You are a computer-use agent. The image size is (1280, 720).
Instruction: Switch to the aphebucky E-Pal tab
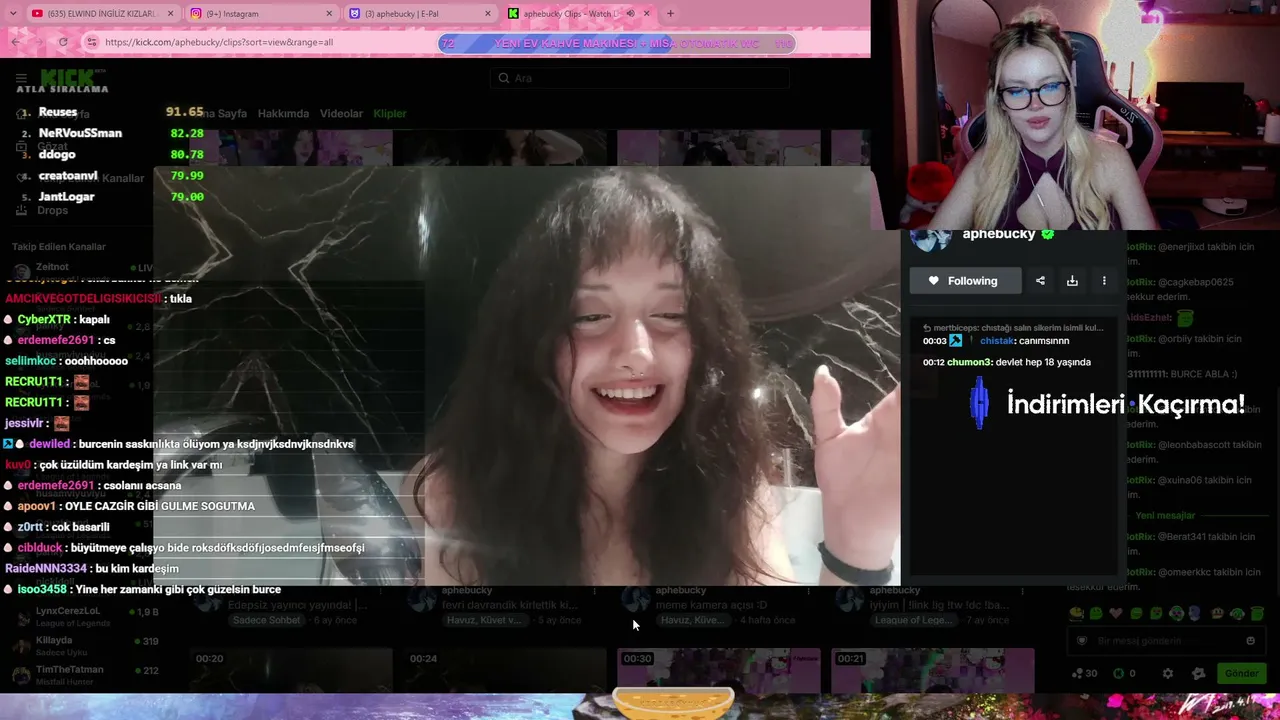421,14
